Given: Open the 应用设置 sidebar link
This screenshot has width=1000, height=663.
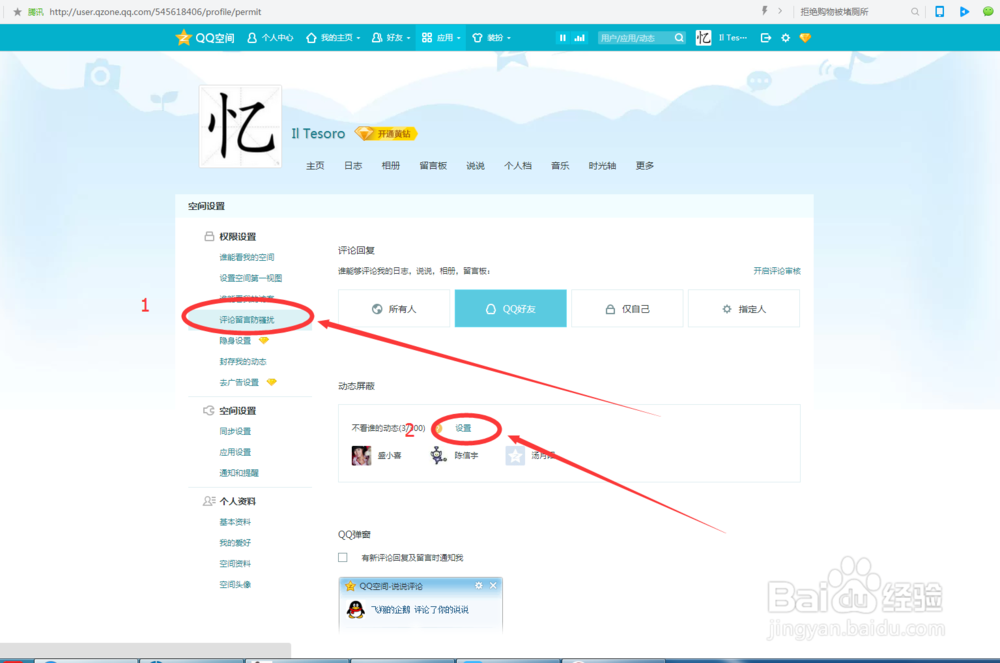Looking at the screenshot, I should (x=235, y=452).
